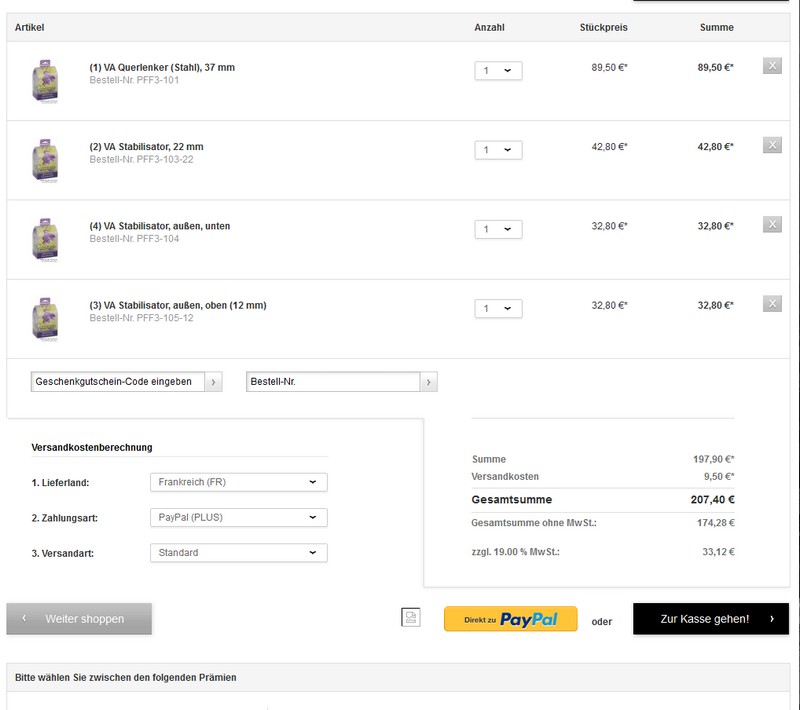
Task: Click the Artikel column header
Action: click(x=29, y=28)
